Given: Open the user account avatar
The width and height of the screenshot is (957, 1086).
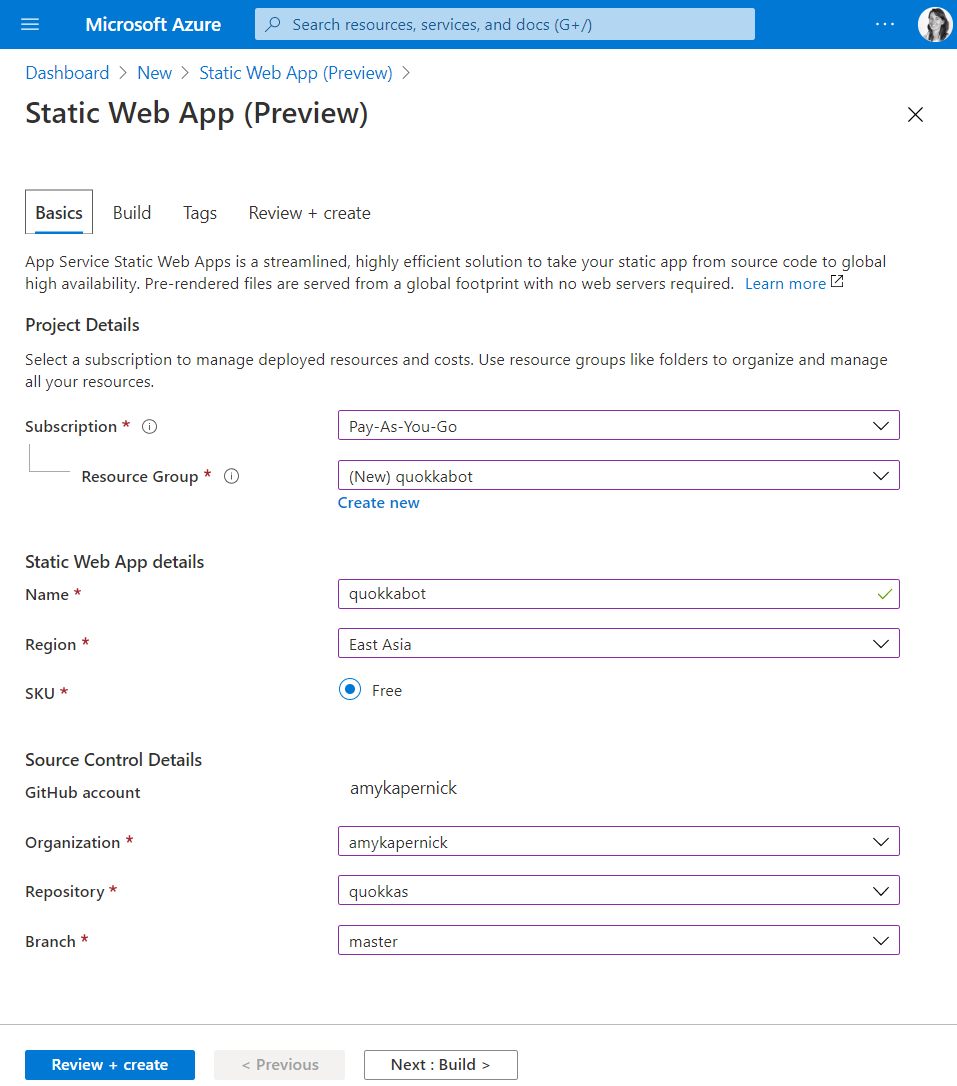Looking at the screenshot, I should point(934,24).
